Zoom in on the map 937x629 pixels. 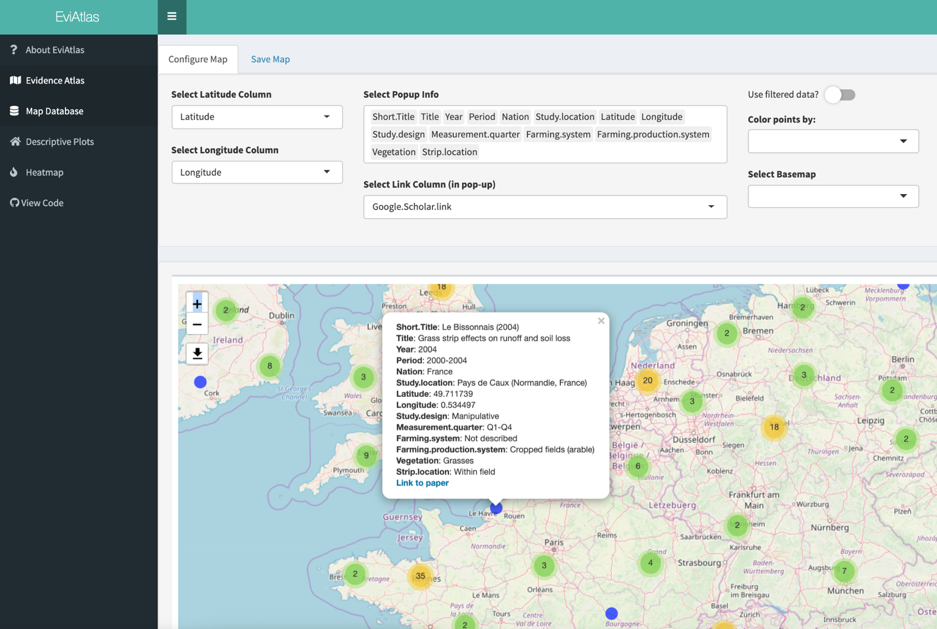197,303
